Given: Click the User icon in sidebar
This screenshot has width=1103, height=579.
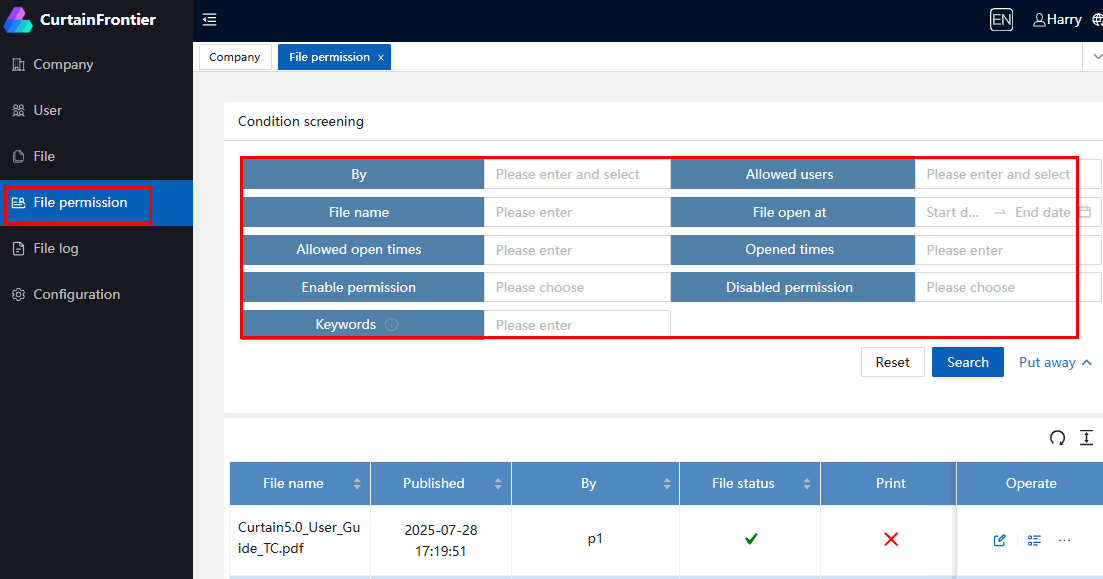Looking at the screenshot, I should 18,110.
